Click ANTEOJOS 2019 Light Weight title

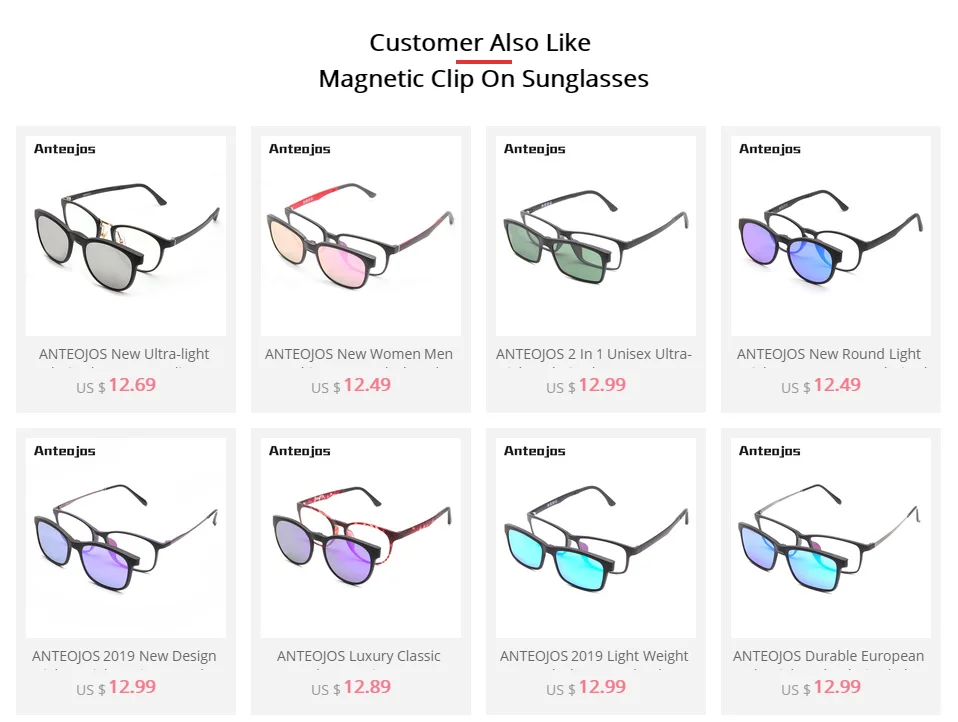pos(594,656)
